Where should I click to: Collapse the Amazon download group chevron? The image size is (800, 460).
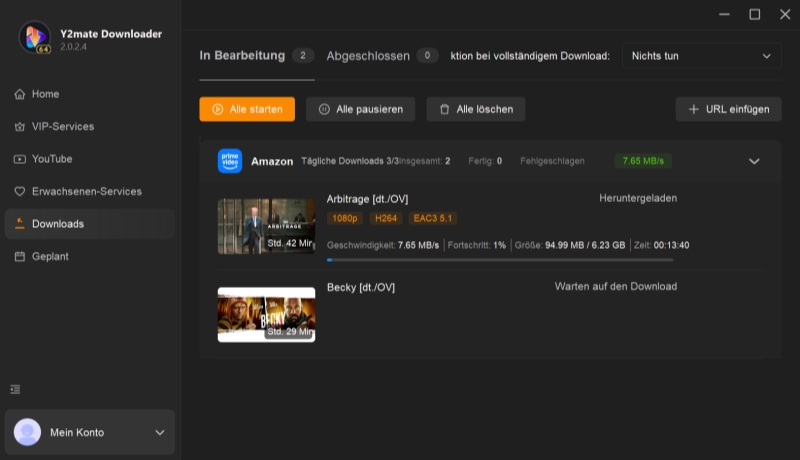754,161
